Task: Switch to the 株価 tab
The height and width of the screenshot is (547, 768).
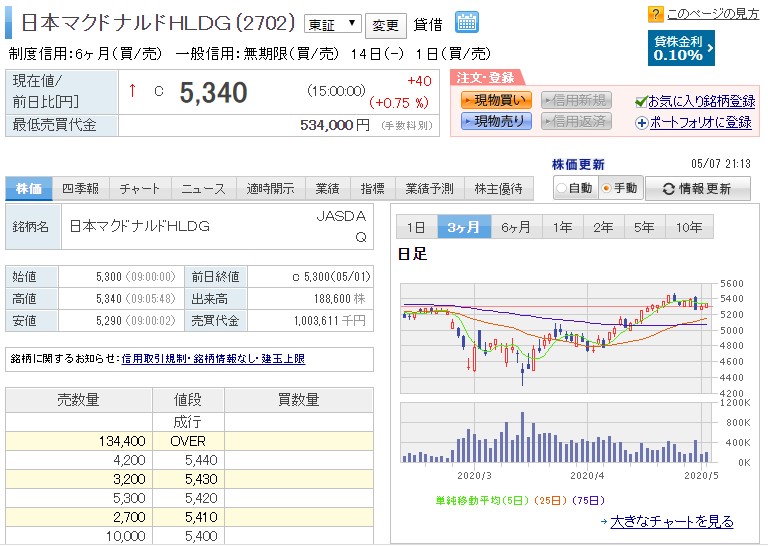Action: [29, 189]
